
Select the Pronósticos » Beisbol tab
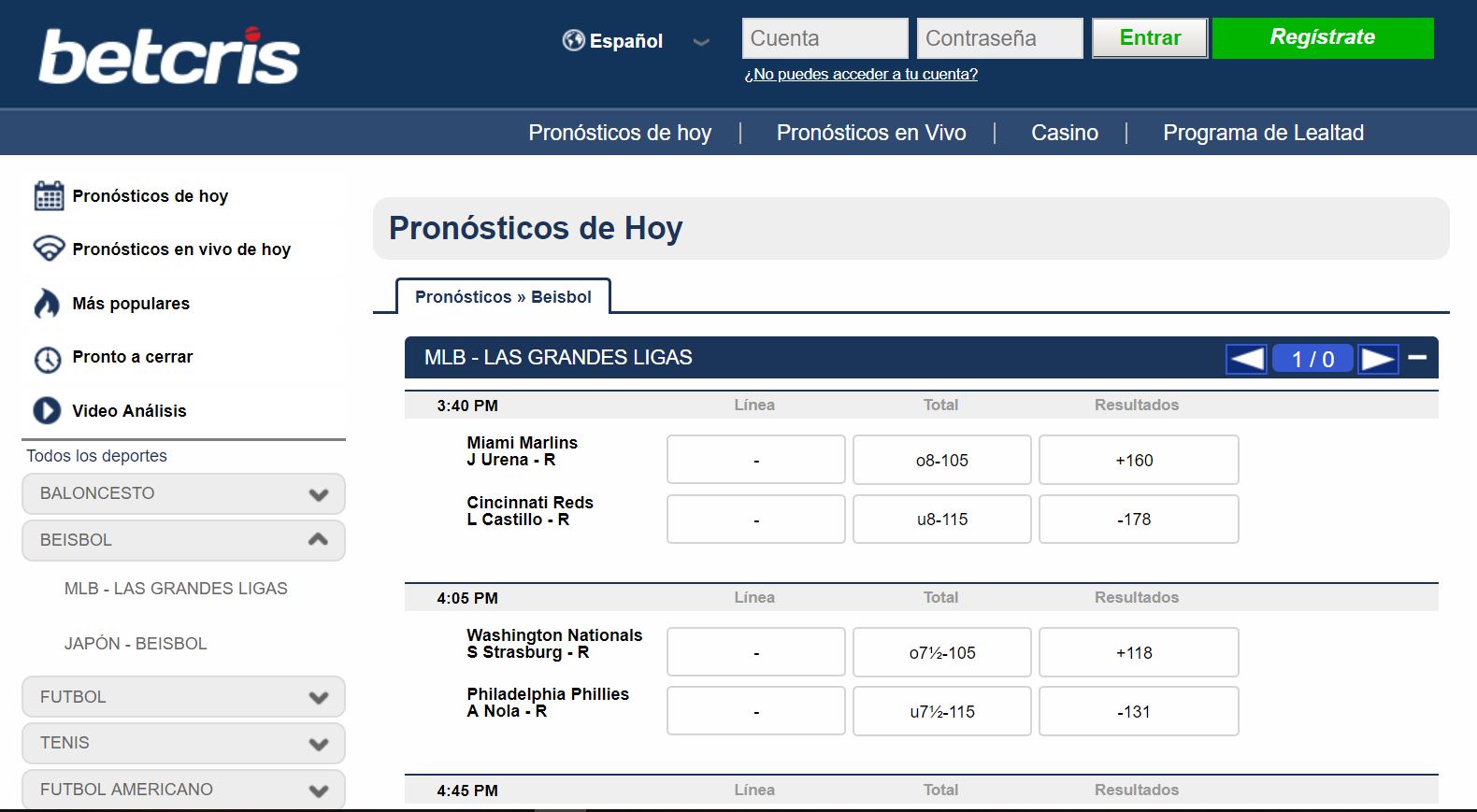503,296
